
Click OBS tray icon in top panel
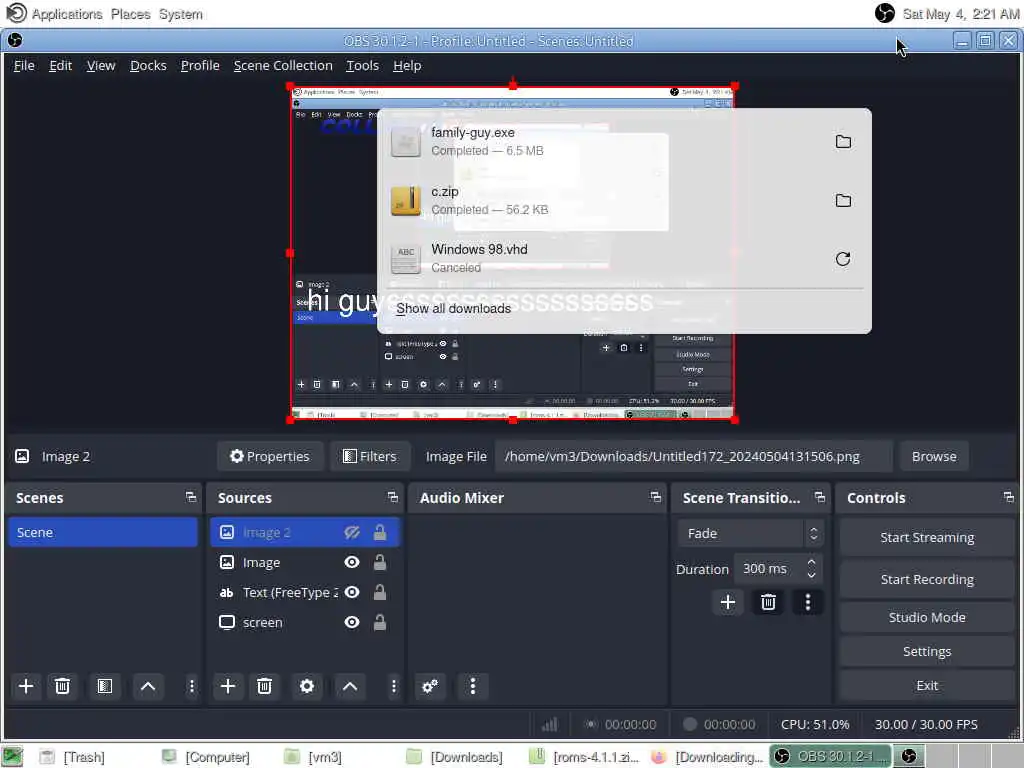[884, 13]
